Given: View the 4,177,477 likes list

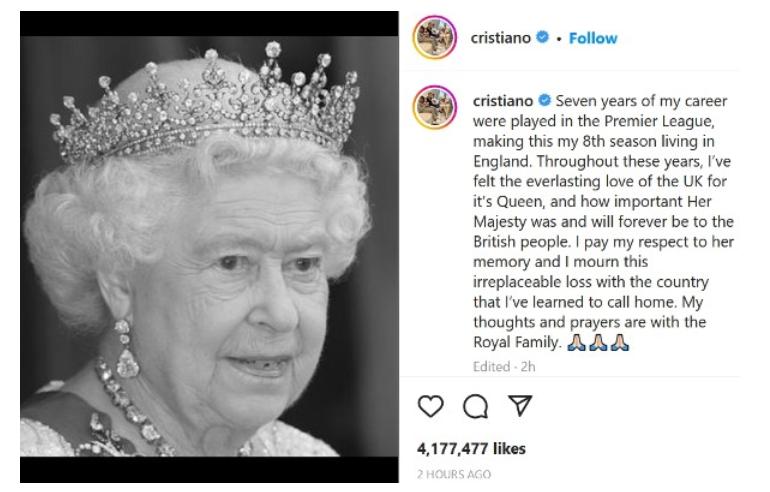Looking at the screenshot, I should [x=471, y=449].
